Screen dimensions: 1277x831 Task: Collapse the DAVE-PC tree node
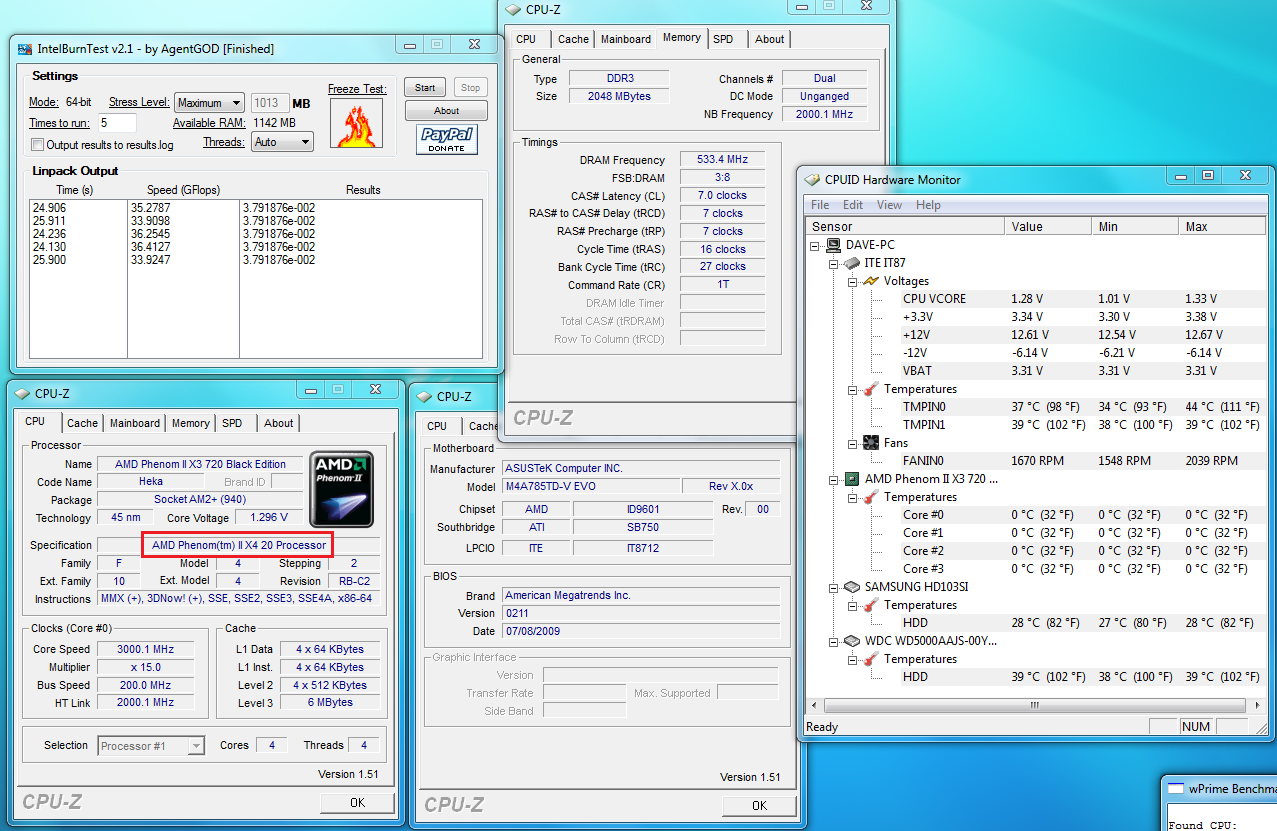(x=816, y=245)
